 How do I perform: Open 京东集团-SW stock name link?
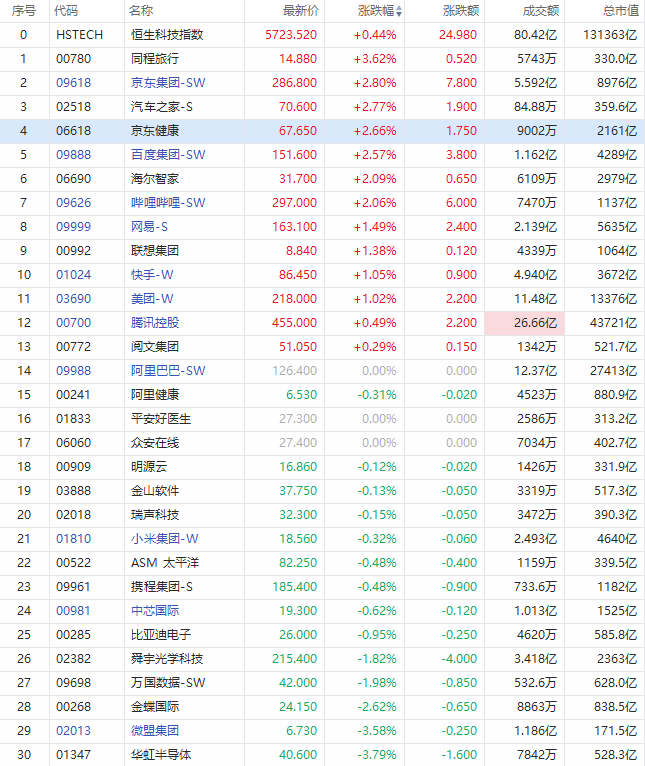[x=168, y=83]
